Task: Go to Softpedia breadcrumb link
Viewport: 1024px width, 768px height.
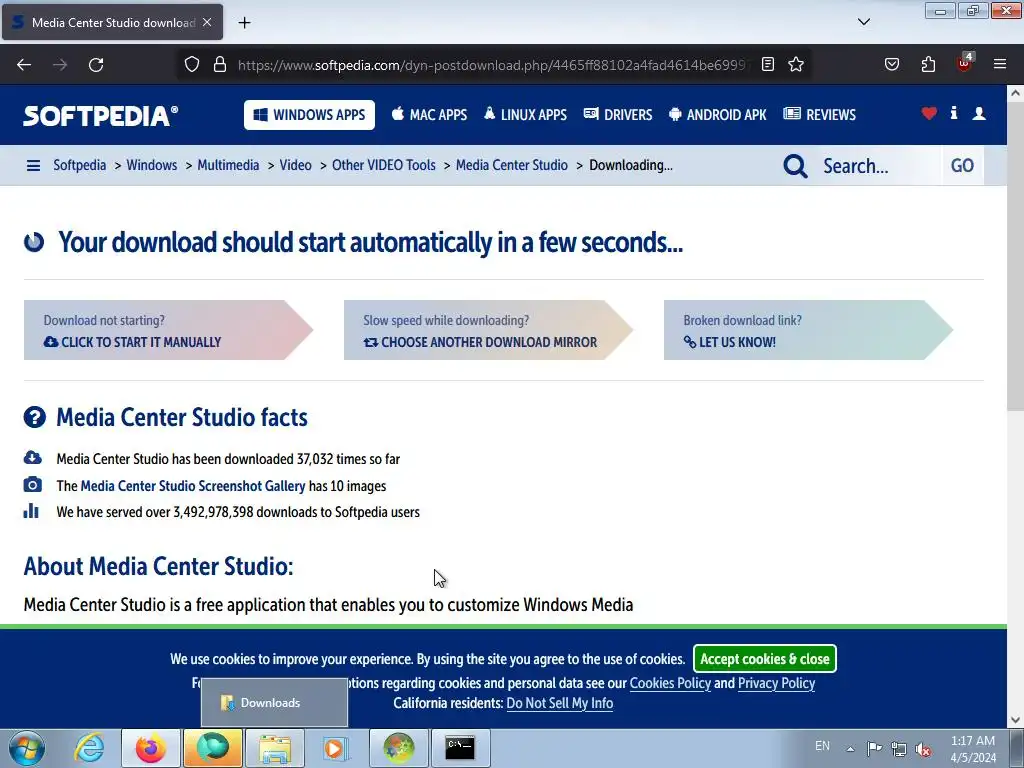Action: 80,165
